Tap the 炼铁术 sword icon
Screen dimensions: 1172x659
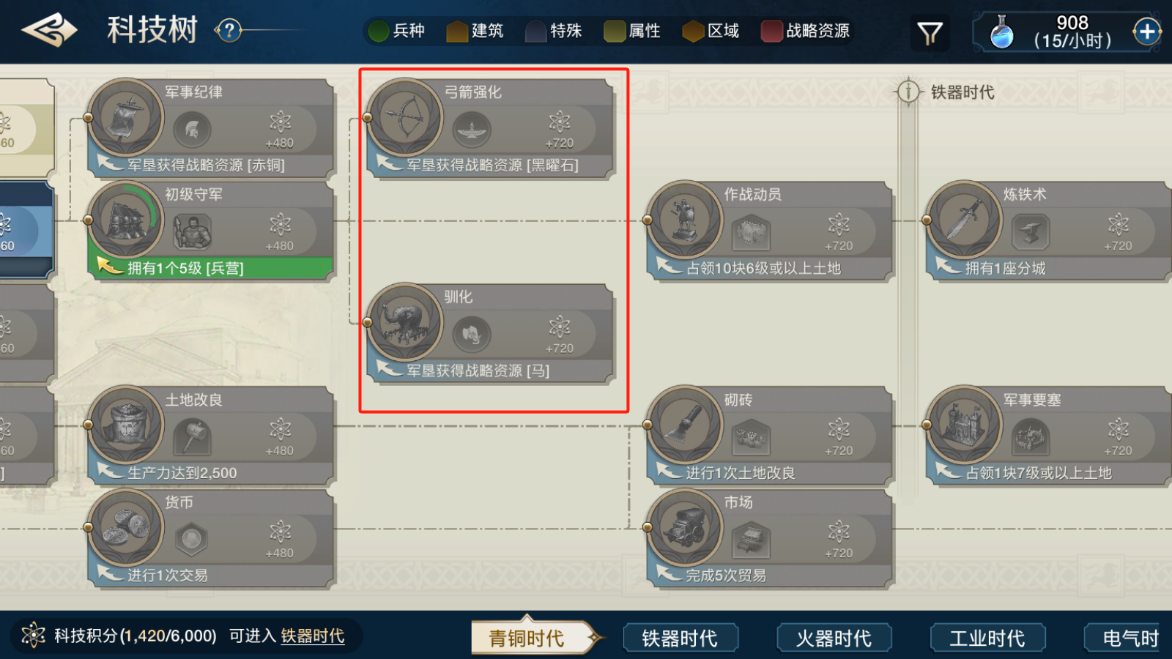963,220
